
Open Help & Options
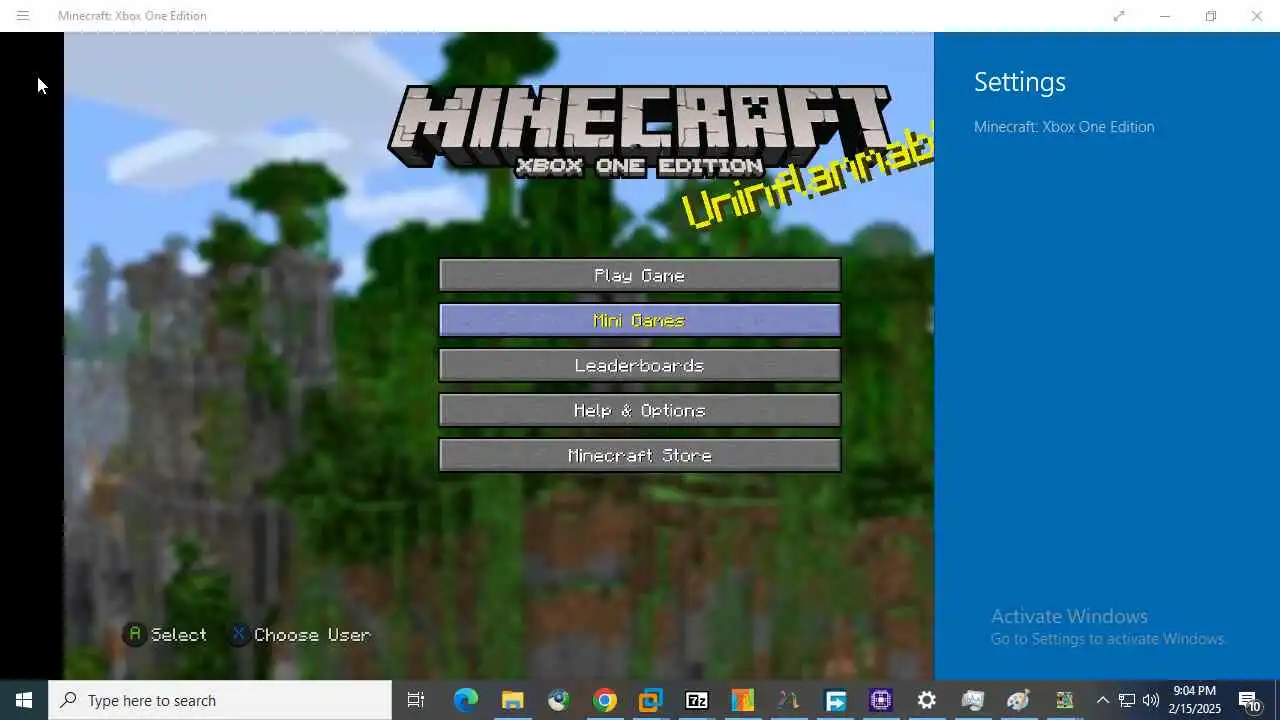[x=640, y=410]
